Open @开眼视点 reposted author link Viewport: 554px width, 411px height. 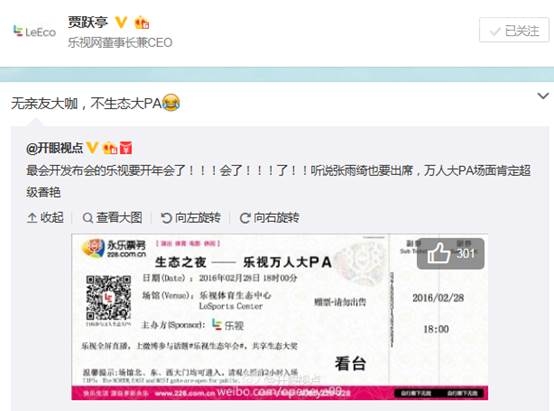[54, 148]
